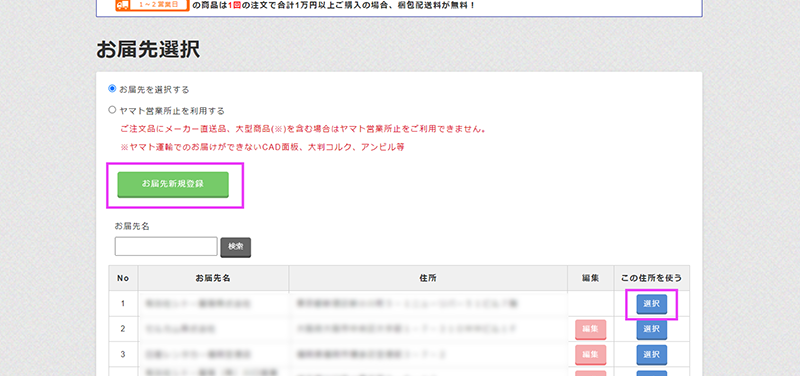Click the この住所を使う column header
The height and width of the screenshot is (376, 800).
click(x=652, y=278)
